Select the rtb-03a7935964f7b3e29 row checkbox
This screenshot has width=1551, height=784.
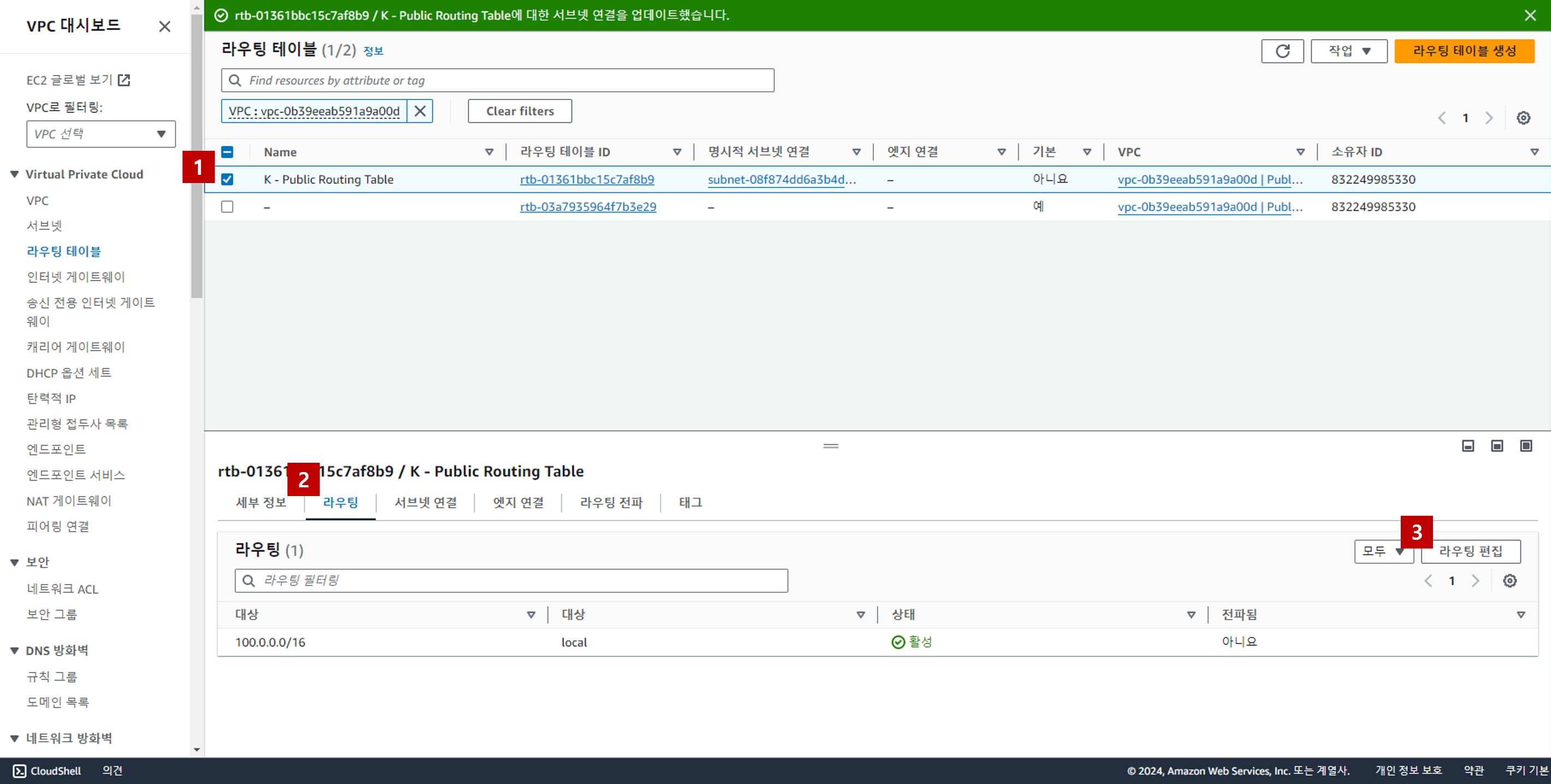[x=227, y=207]
